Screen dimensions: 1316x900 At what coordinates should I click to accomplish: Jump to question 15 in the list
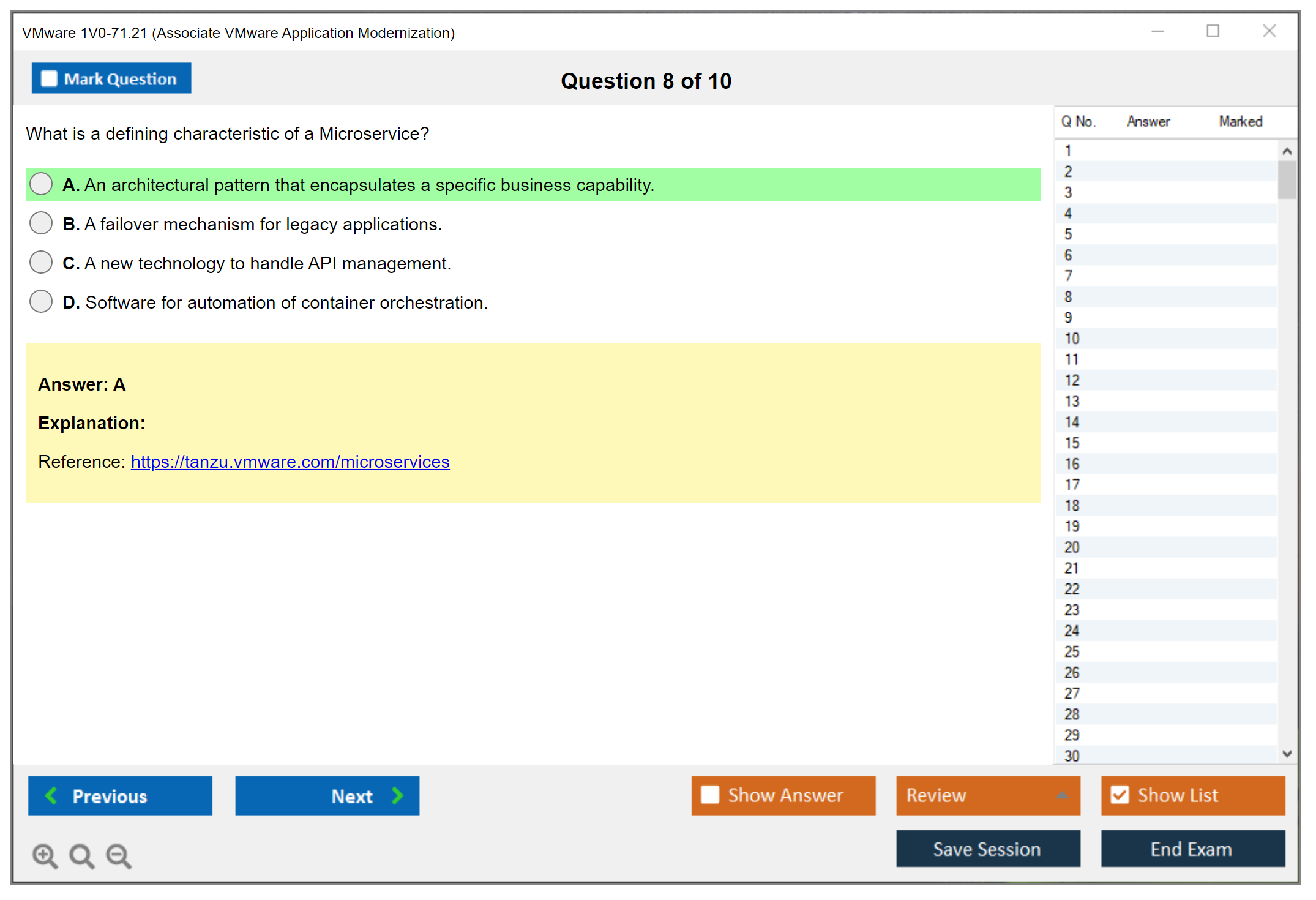point(1072,443)
